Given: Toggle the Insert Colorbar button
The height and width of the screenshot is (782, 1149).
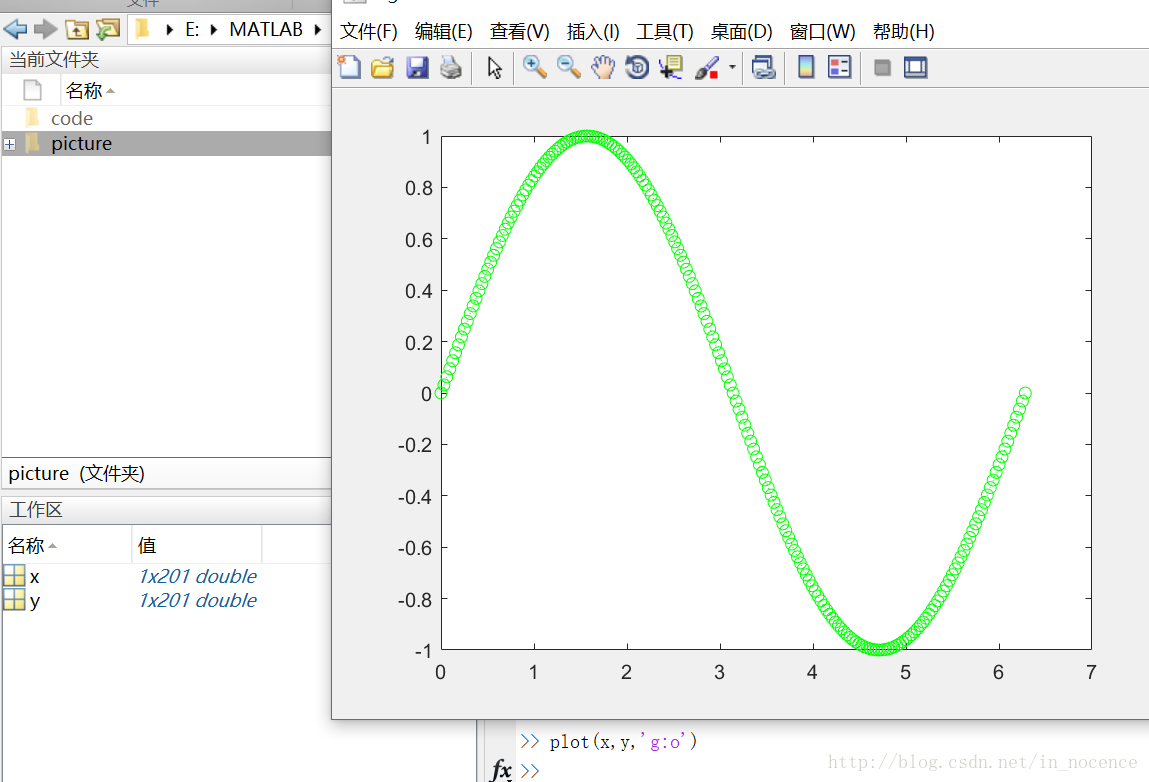Looking at the screenshot, I should click(x=806, y=68).
